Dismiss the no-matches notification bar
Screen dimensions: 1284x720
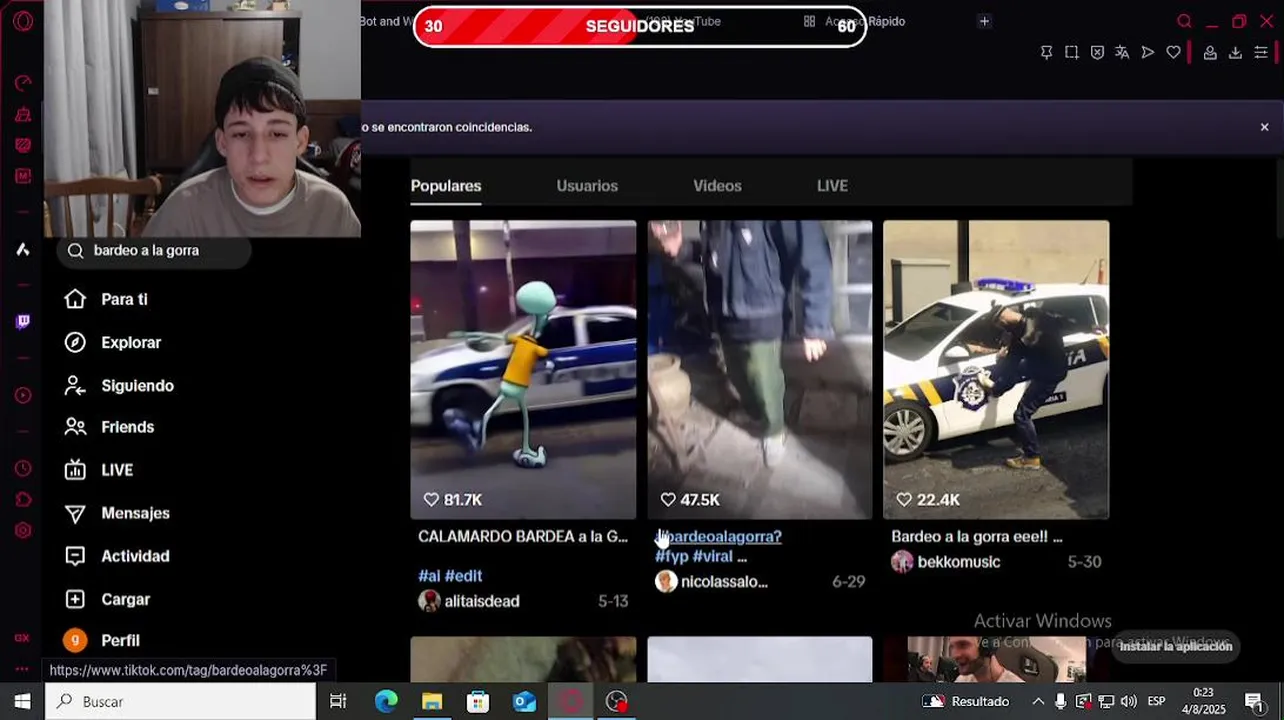(x=1264, y=127)
